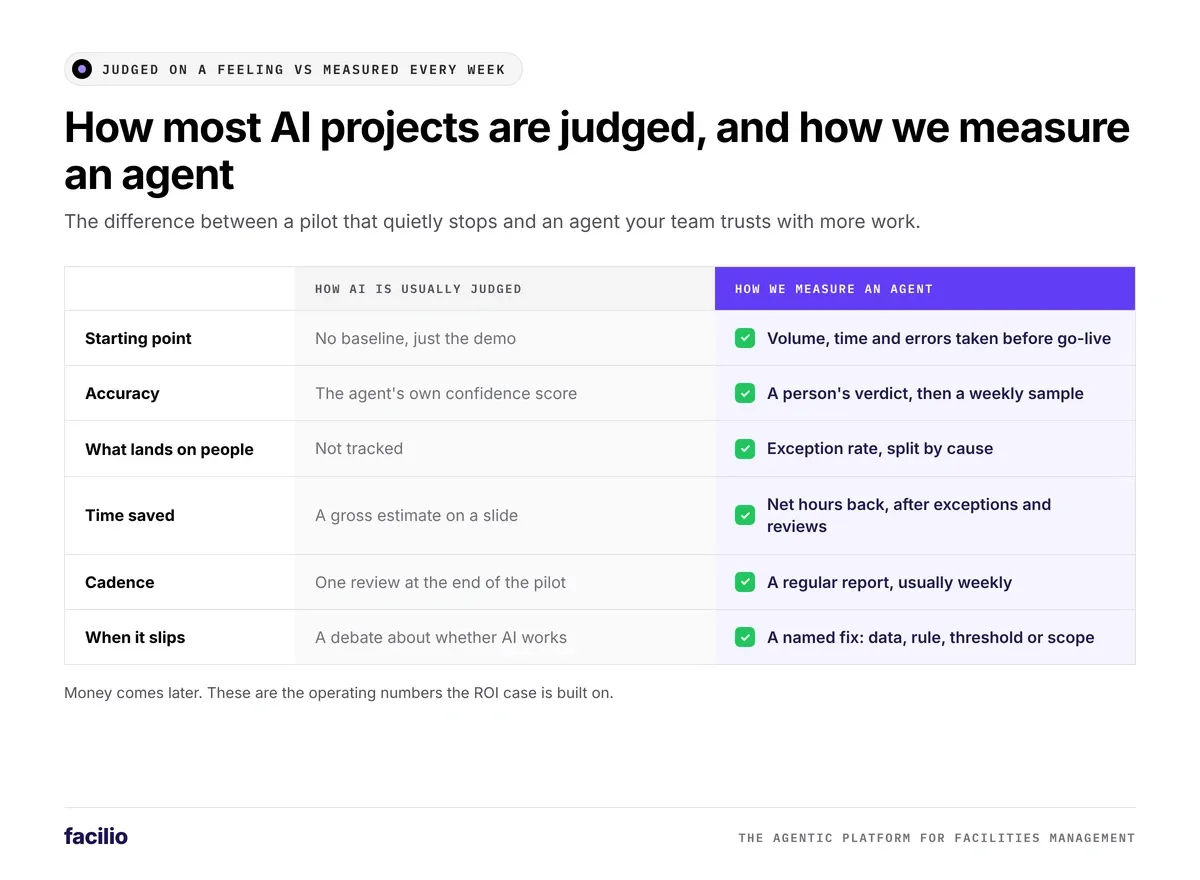Click the 'Starting point' row label
This screenshot has height=880, width=1200.
click(138, 338)
